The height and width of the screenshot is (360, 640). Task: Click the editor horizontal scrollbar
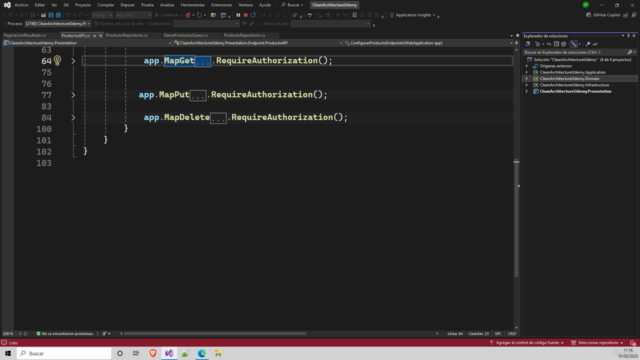pyautogui.click(x=215, y=333)
